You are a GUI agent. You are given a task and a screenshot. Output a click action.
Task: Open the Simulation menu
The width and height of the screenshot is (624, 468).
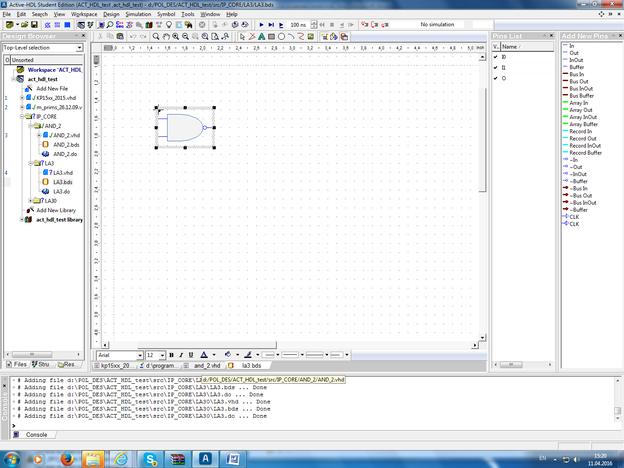click(138, 15)
